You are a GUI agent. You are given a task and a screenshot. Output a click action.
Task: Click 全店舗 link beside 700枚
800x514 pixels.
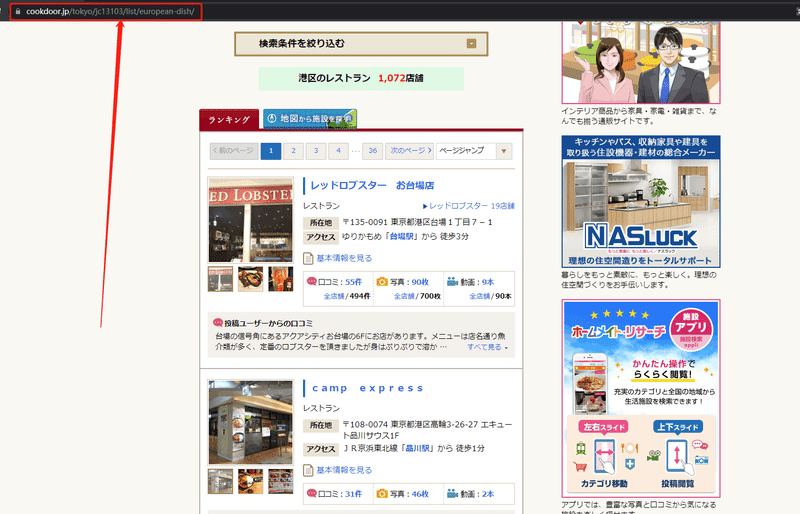pos(404,296)
